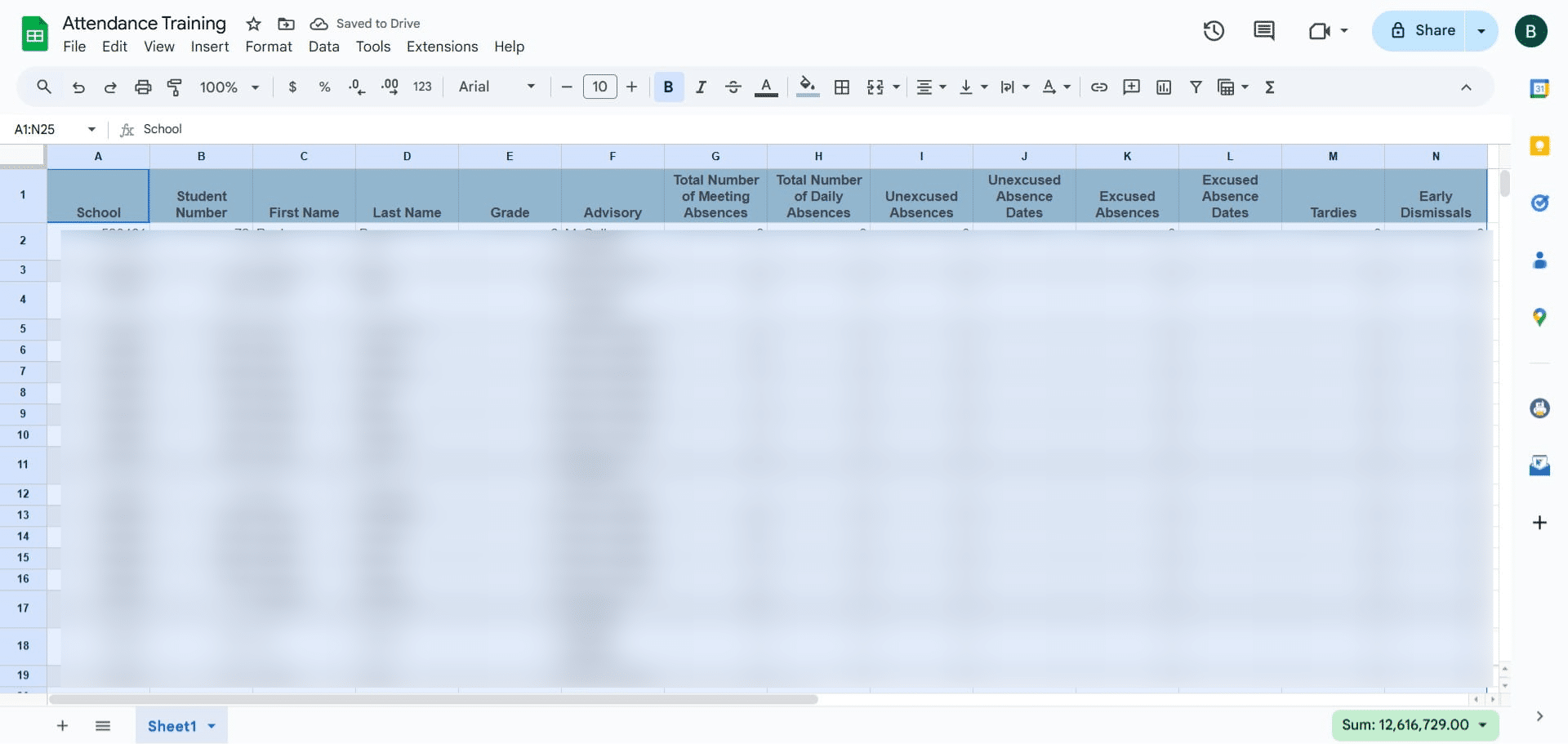This screenshot has height=744, width=1568.
Task: Collapse the toolbar menus with chevron
Action: [1466, 87]
